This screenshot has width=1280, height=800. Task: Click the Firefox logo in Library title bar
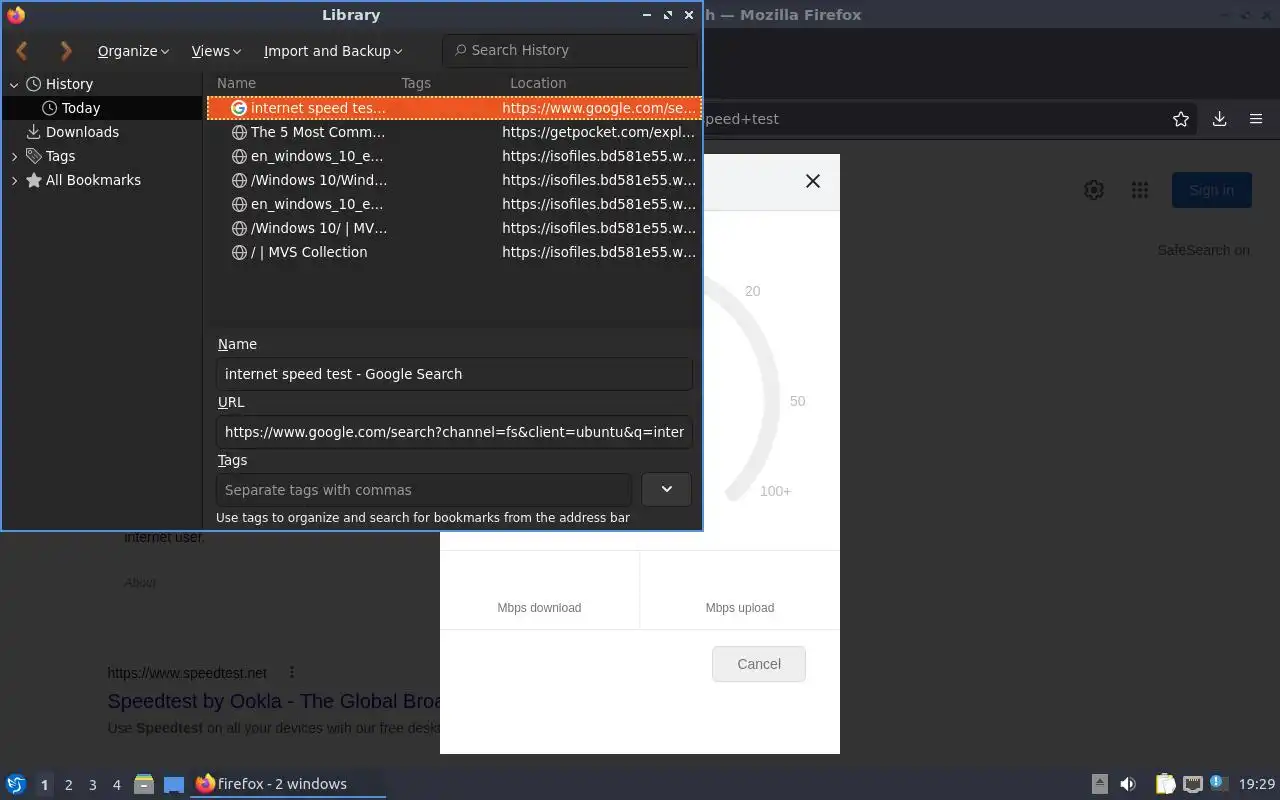coord(15,15)
